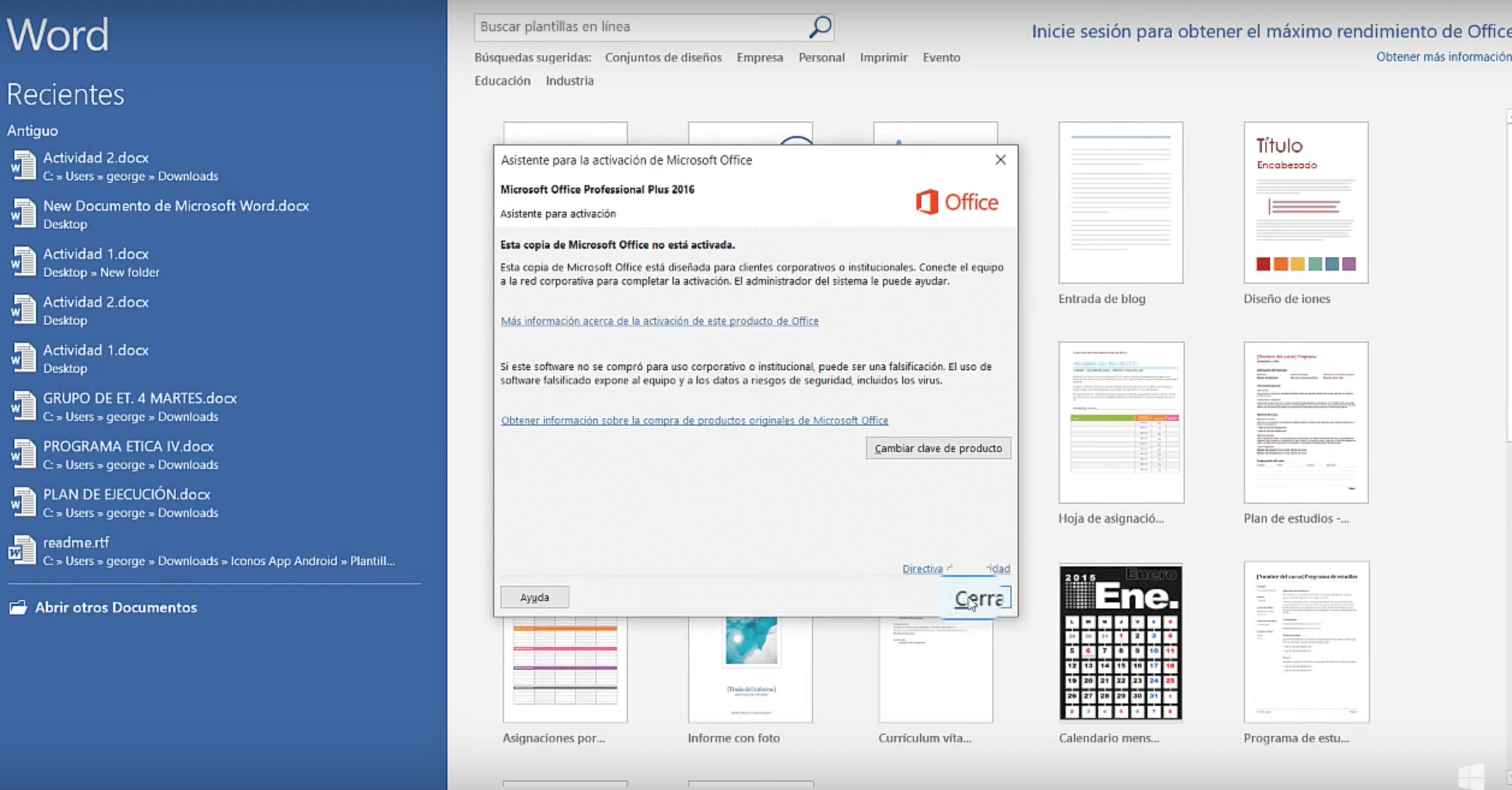Select the Diseño de iones template thumbnail
This screenshot has height=790, width=1512.
point(1306,203)
